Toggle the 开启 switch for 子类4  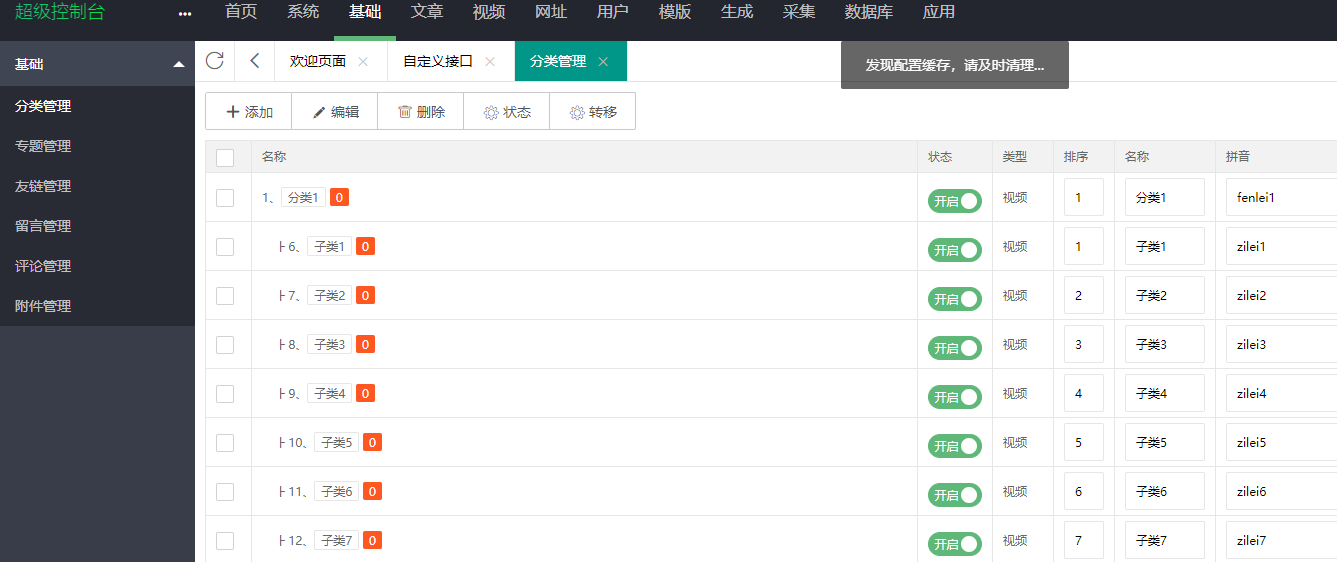coord(955,397)
